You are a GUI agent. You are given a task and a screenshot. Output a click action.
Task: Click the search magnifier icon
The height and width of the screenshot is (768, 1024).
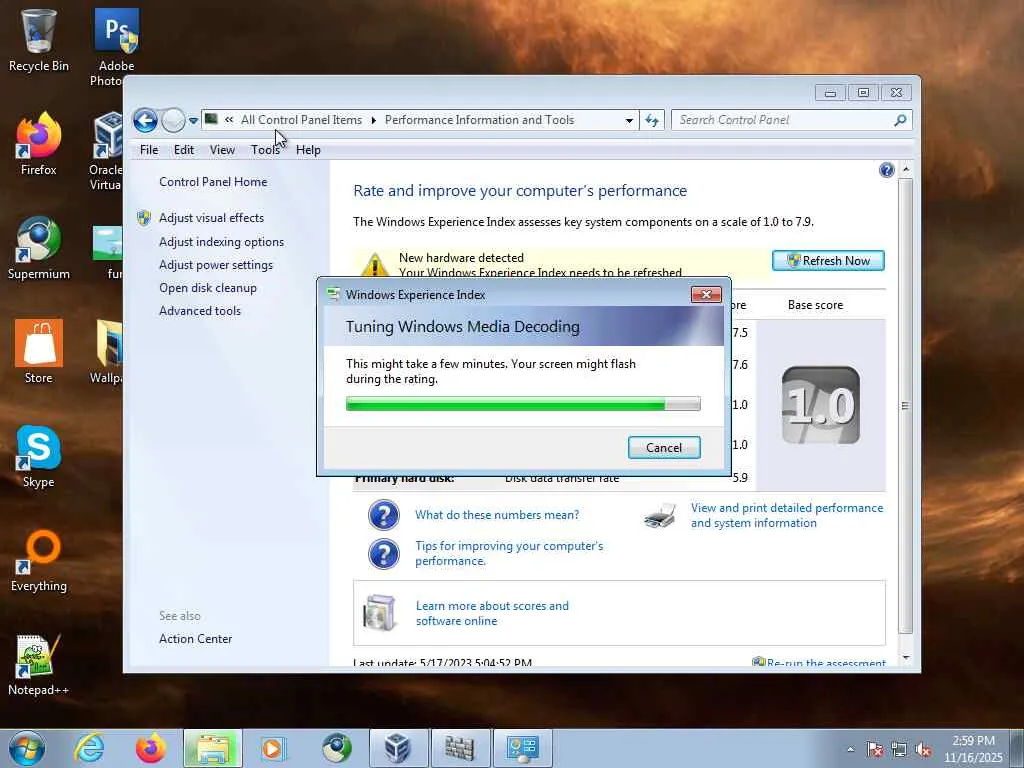(900, 120)
